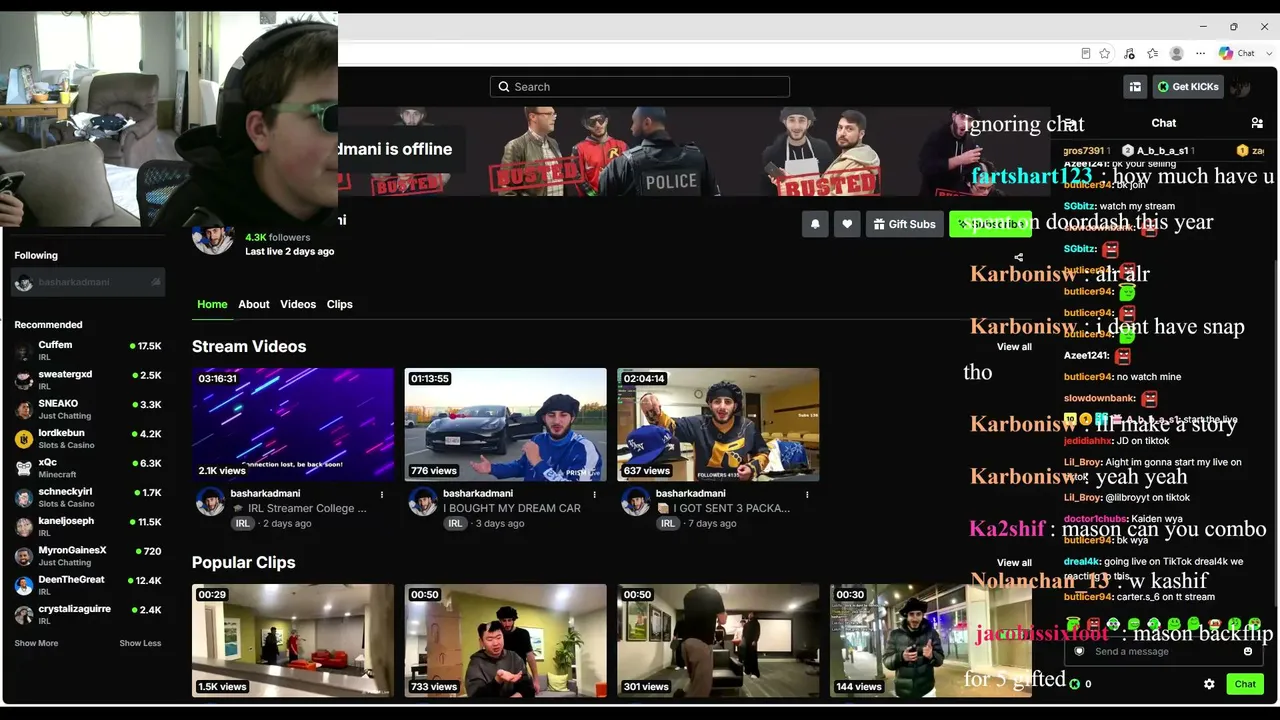Screen dimensions: 1280x720
Task: Send message with green Chat button
Action: point(1245,684)
